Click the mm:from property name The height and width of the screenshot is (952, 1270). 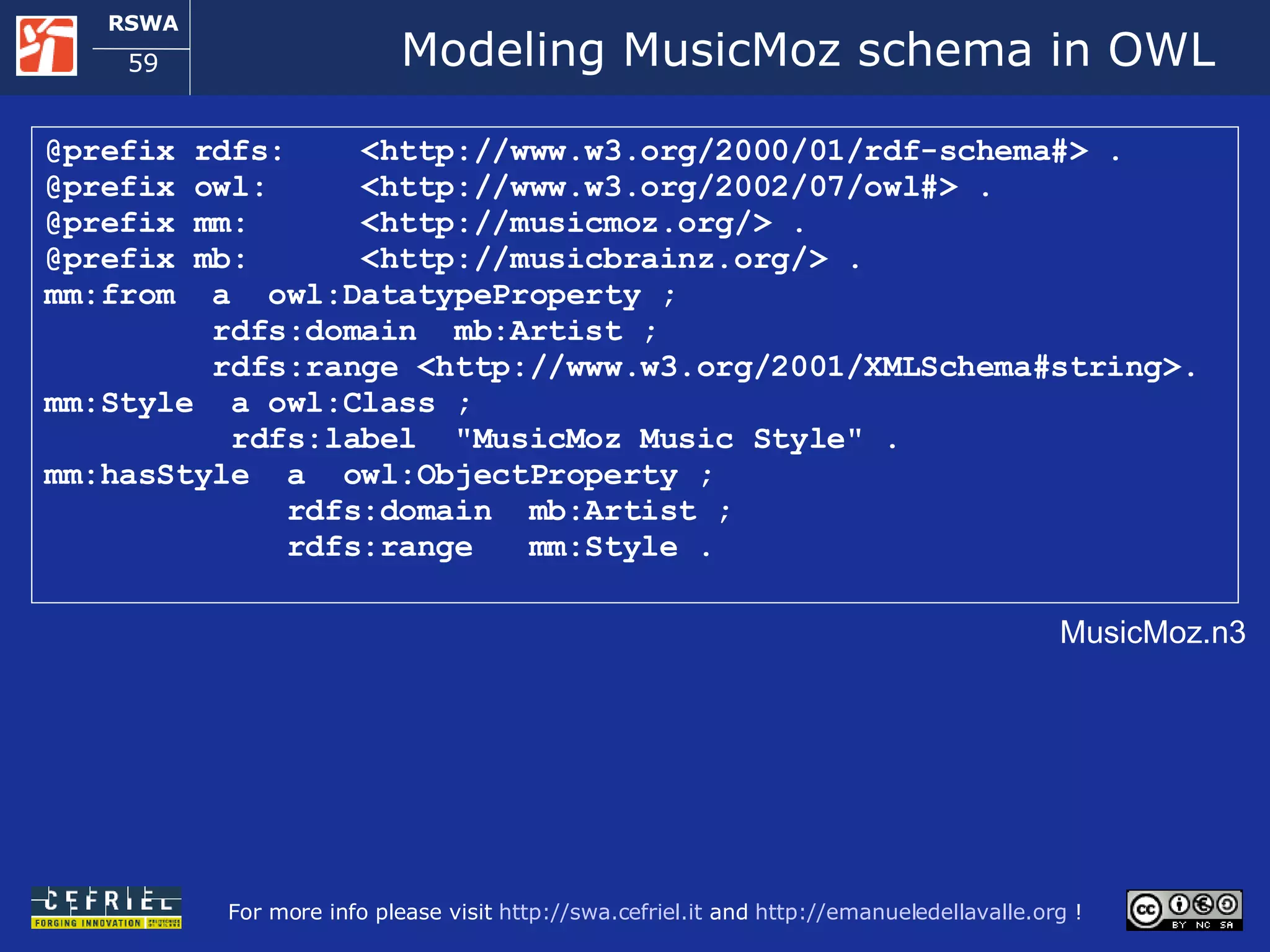click(109, 295)
